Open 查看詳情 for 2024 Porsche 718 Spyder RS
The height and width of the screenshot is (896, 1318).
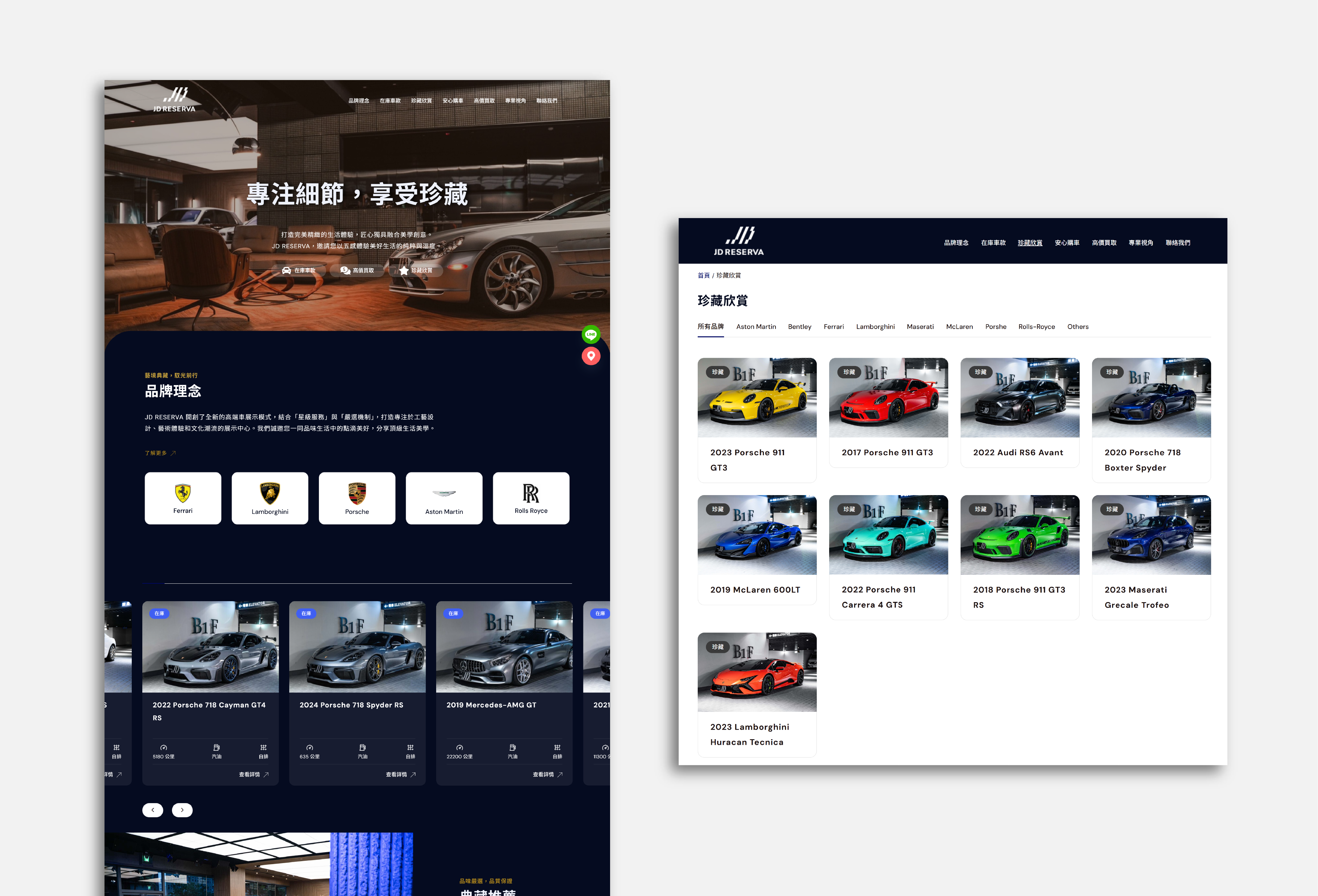point(401,774)
